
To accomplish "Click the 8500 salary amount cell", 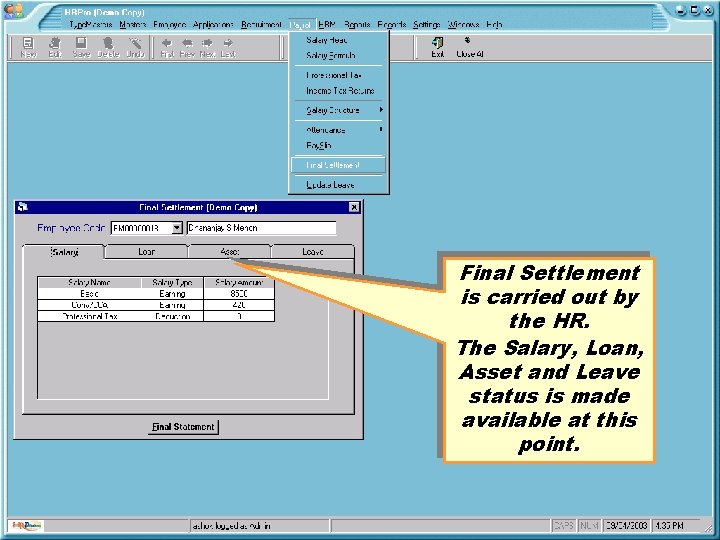I will pos(239,294).
